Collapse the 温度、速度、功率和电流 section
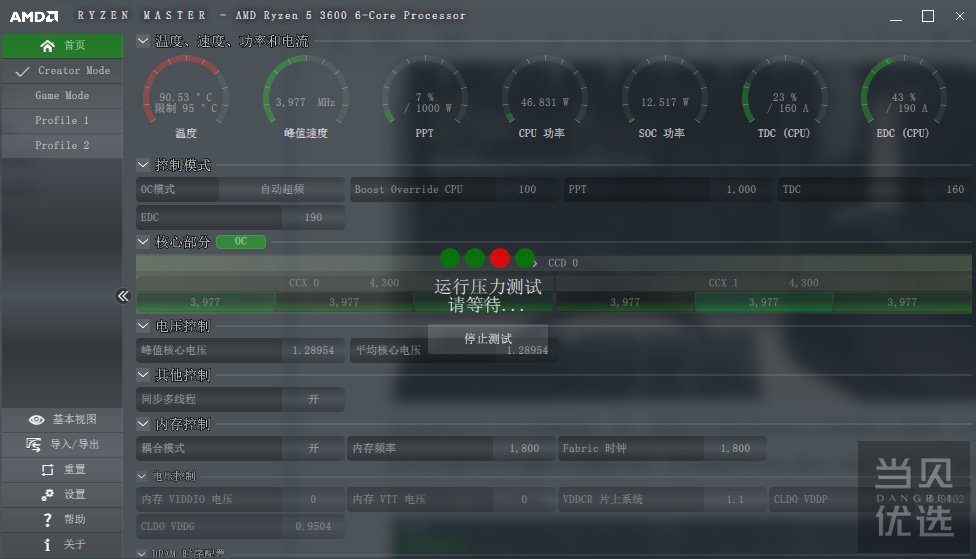This screenshot has width=976, height=559. [143, 41]
